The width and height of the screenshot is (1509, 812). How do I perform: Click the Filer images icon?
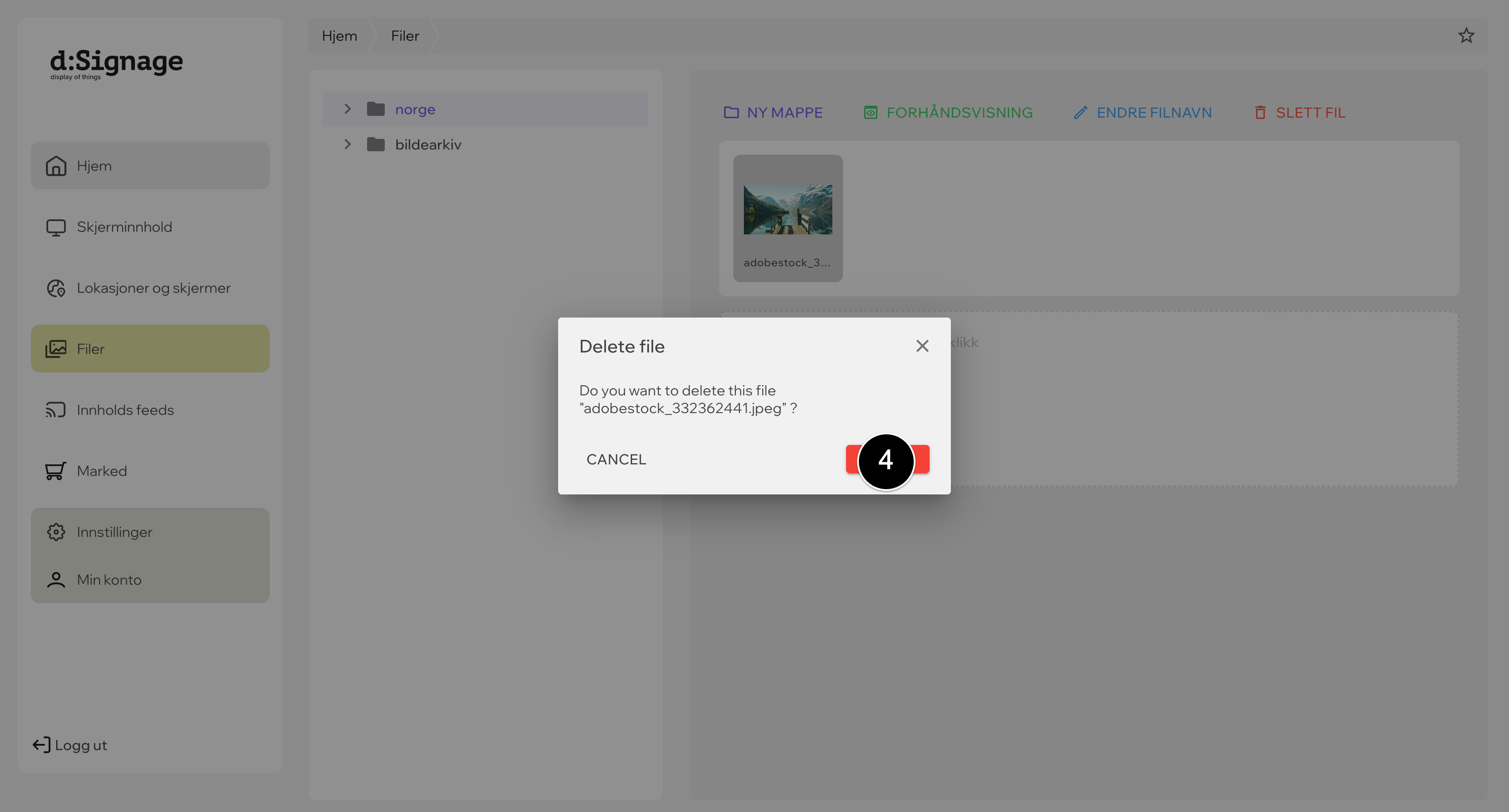coord(56,349)
